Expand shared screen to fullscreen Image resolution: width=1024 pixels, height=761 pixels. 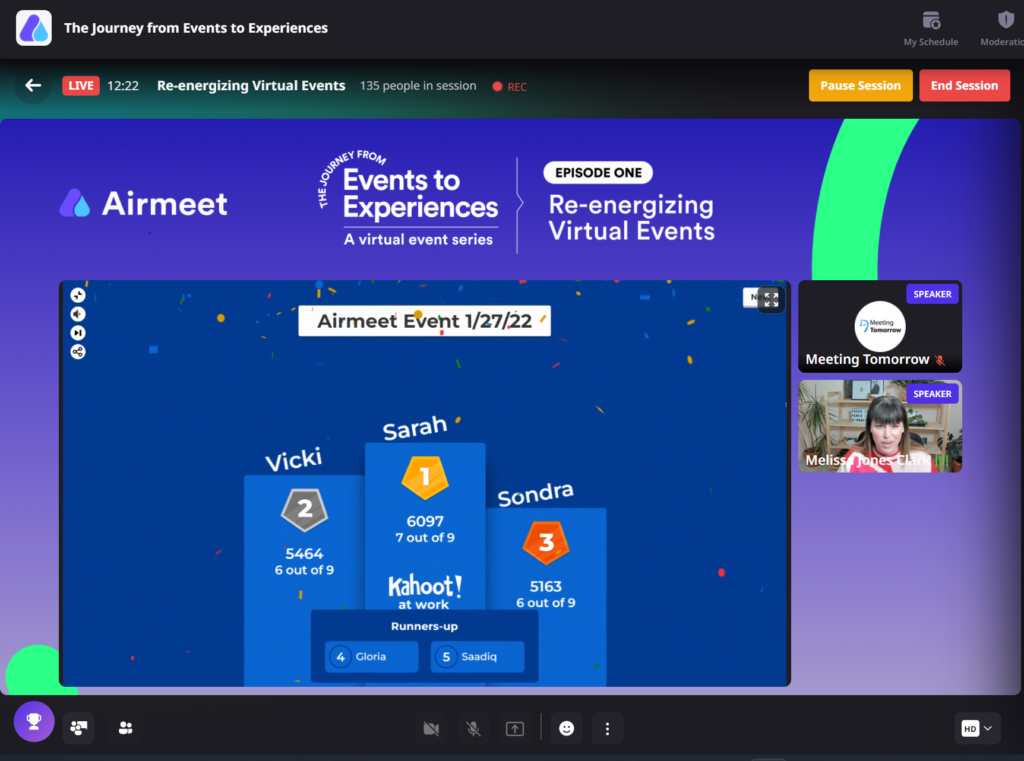[771, 299]
